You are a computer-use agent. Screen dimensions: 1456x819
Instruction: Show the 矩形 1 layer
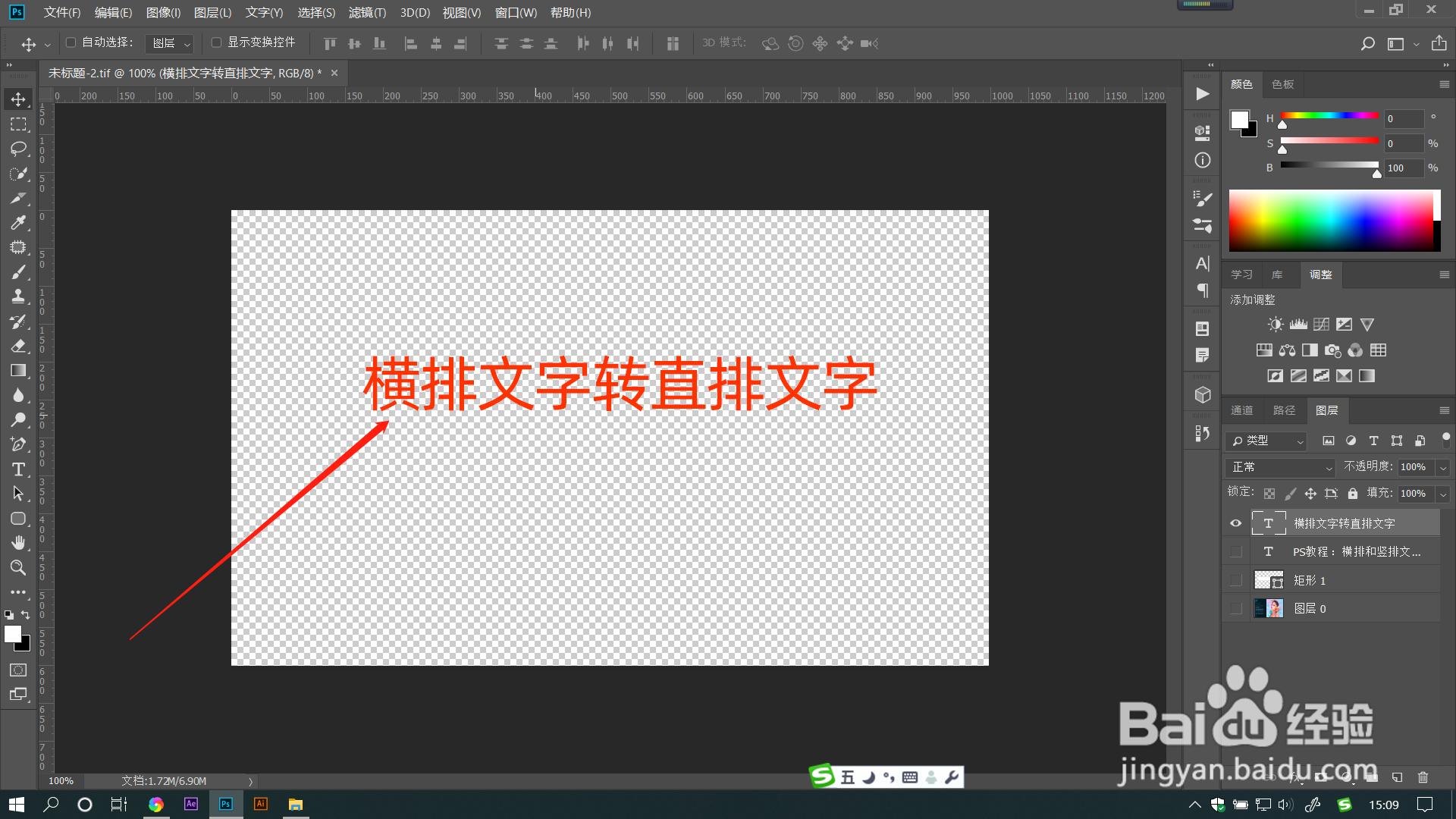(1236, 580)
